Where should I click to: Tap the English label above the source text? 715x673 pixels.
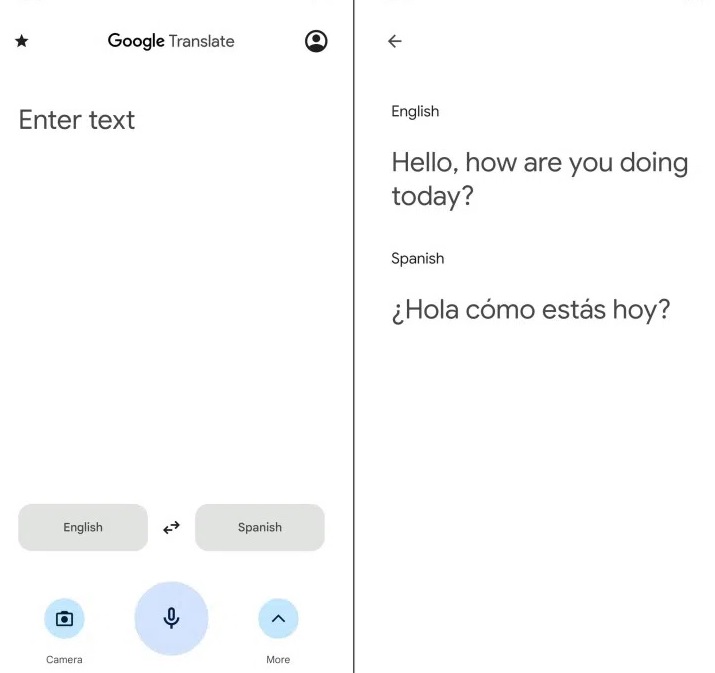coord(415,111)
